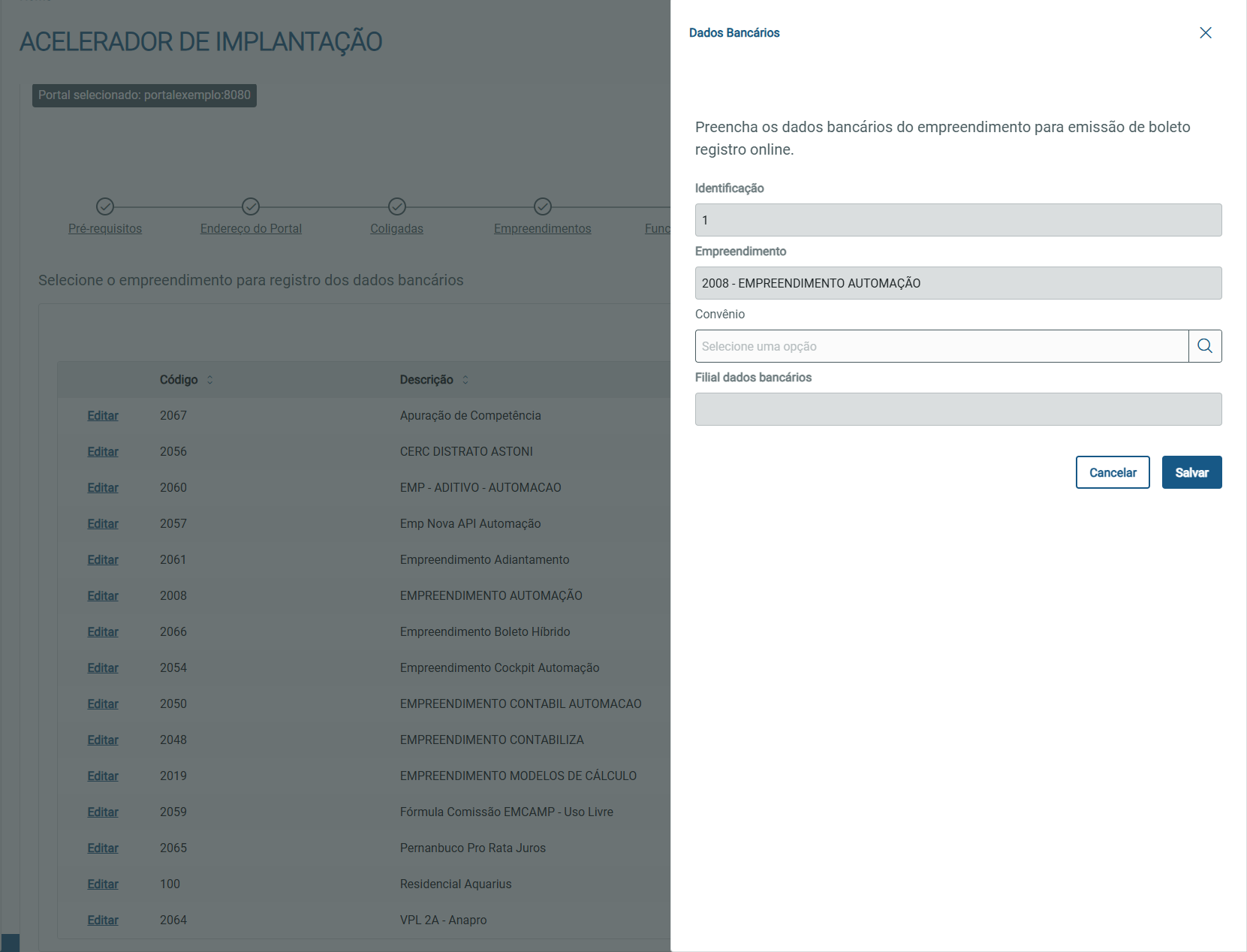
Task: Click the Empreendimento field
Action: (x=958, y=283)
